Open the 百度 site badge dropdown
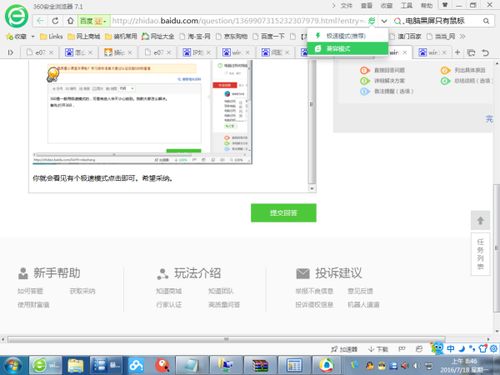Screen dimensions: 500x375 (x=93, y=21)
